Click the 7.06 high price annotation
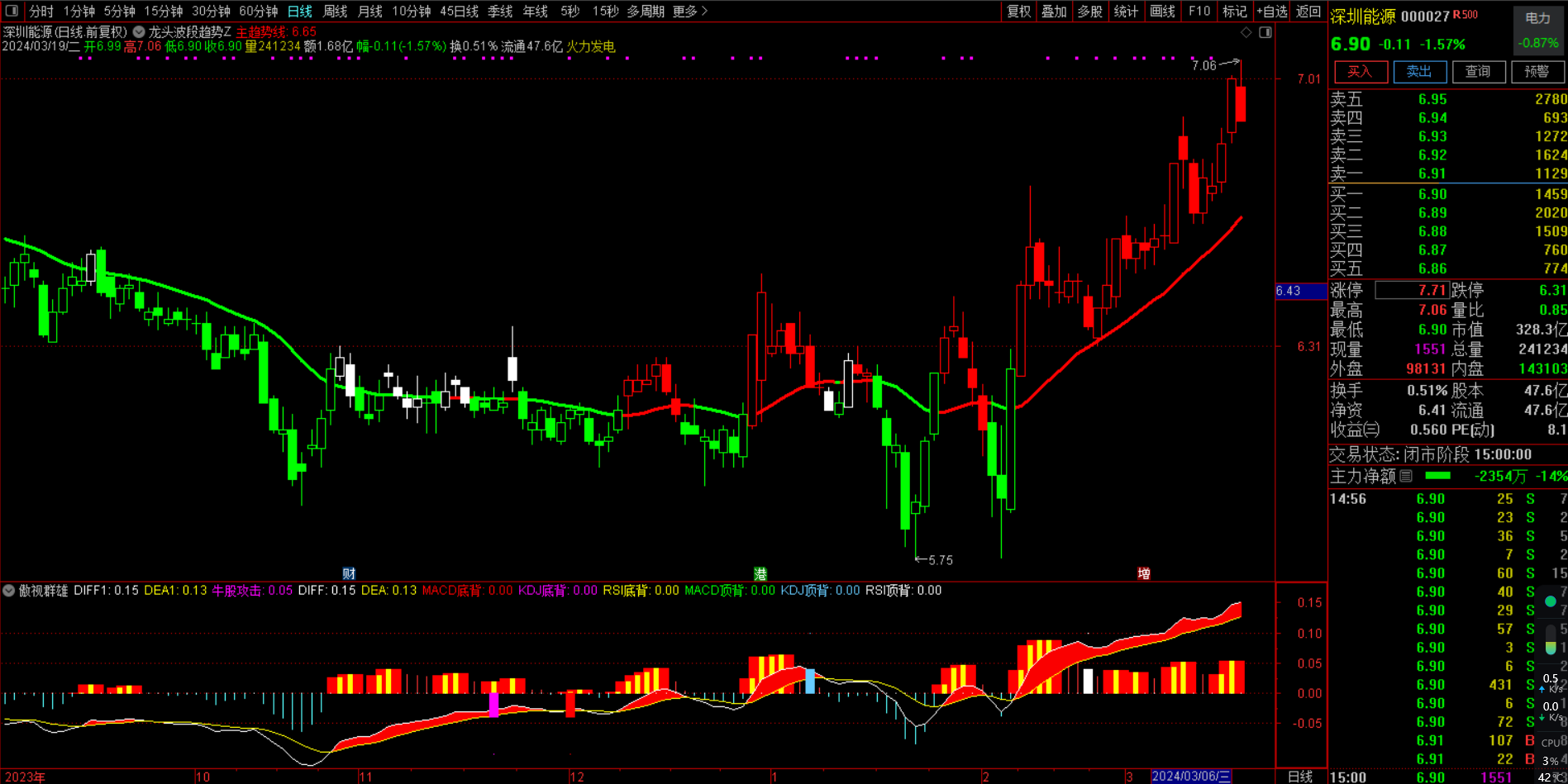Screen dimensions: 1568x784 pos(1203,65)
